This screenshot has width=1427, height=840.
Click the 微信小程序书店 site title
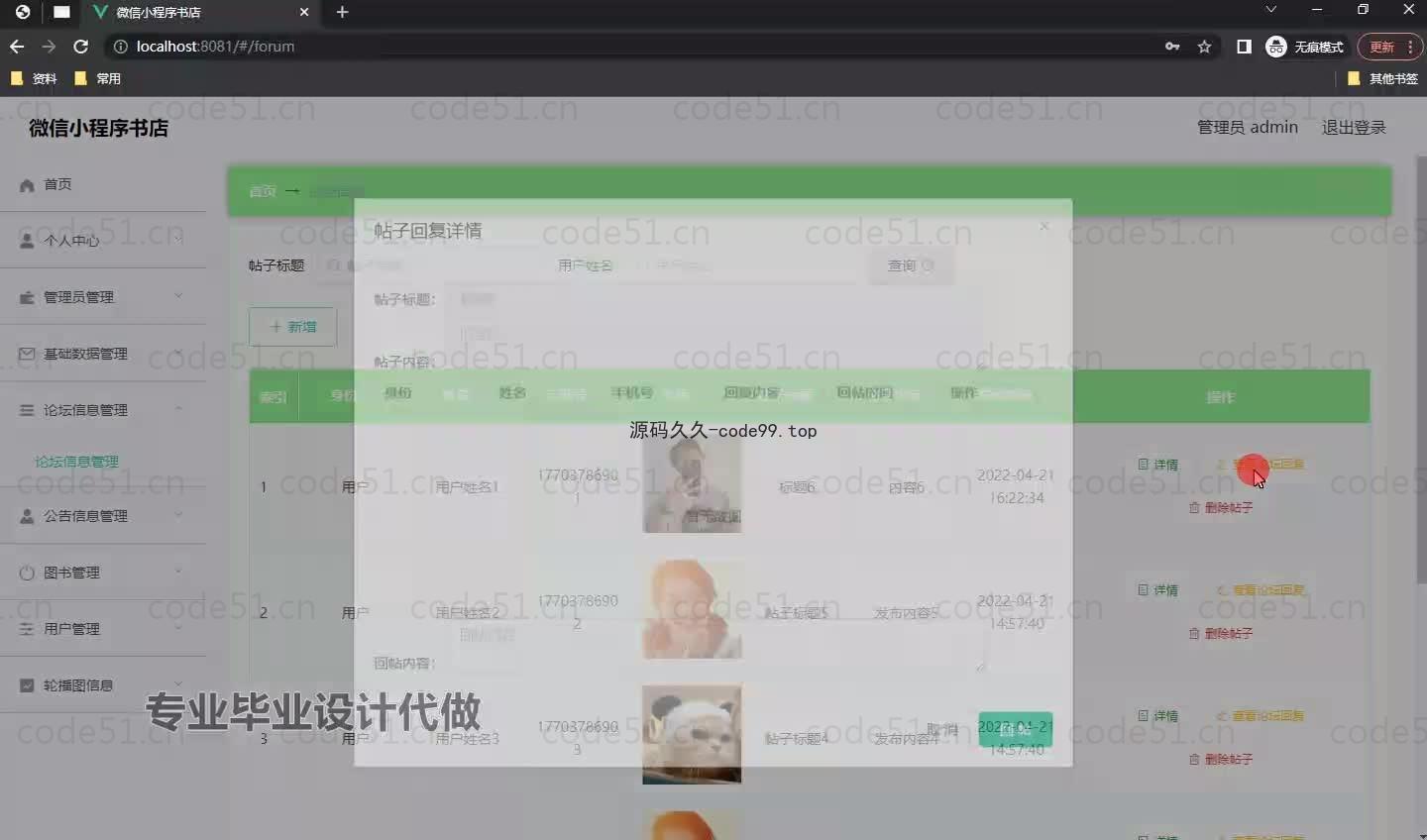click(98, 128)
